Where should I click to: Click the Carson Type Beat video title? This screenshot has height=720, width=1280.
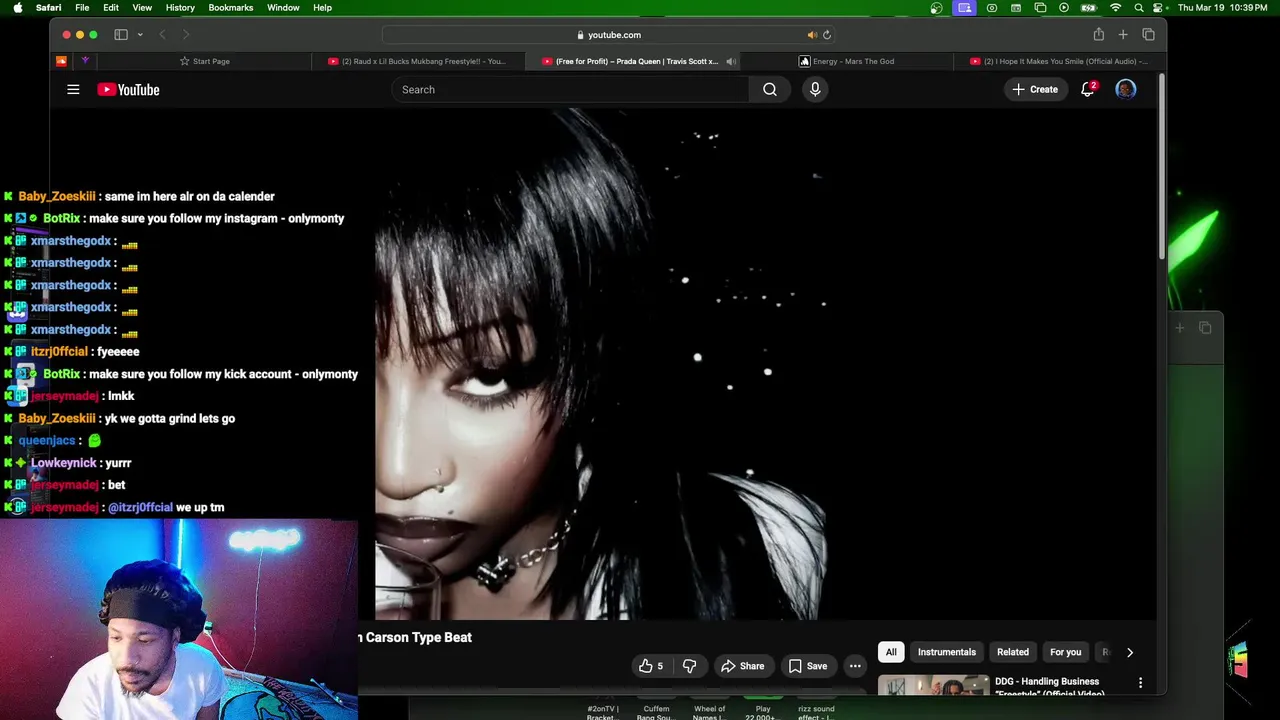(416, 637)
